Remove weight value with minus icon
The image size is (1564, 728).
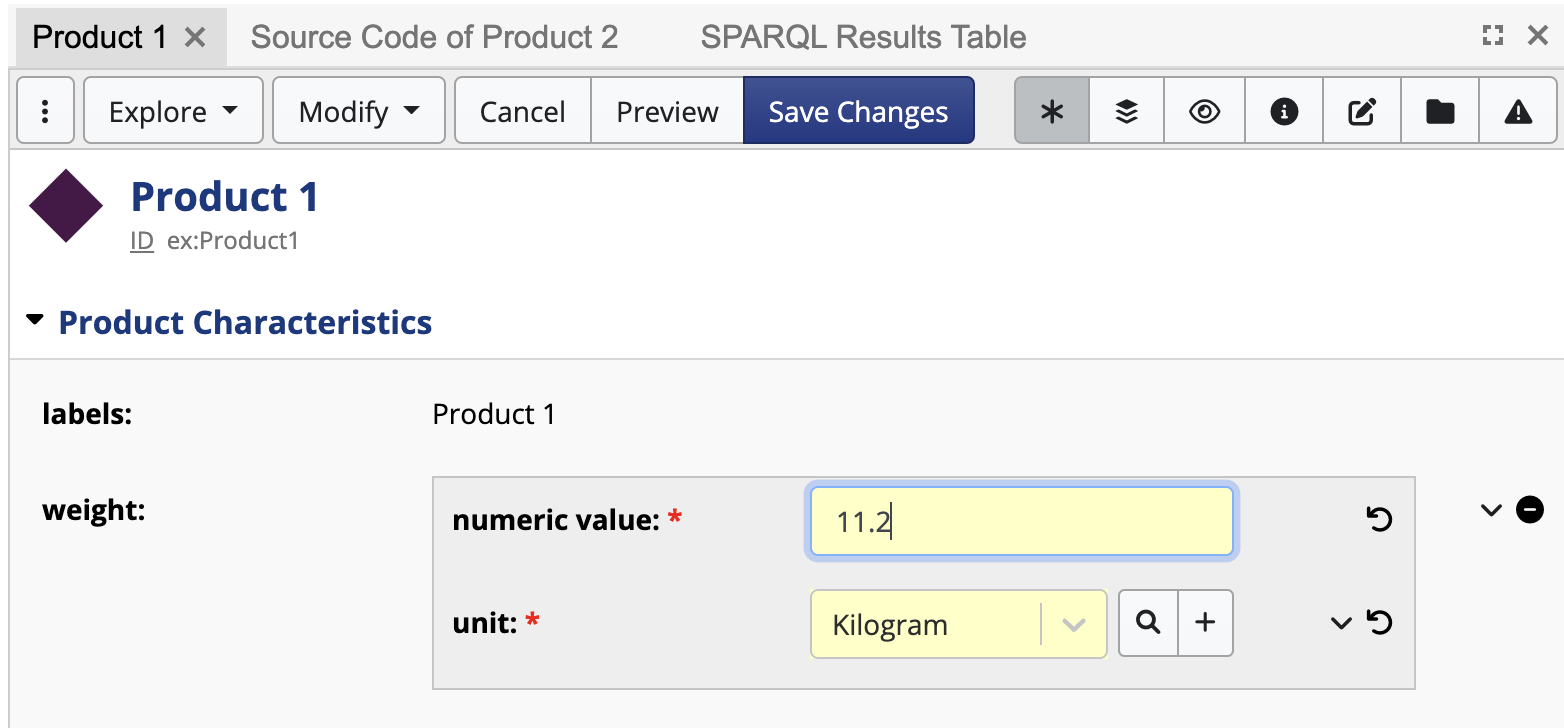(1530, 510)
